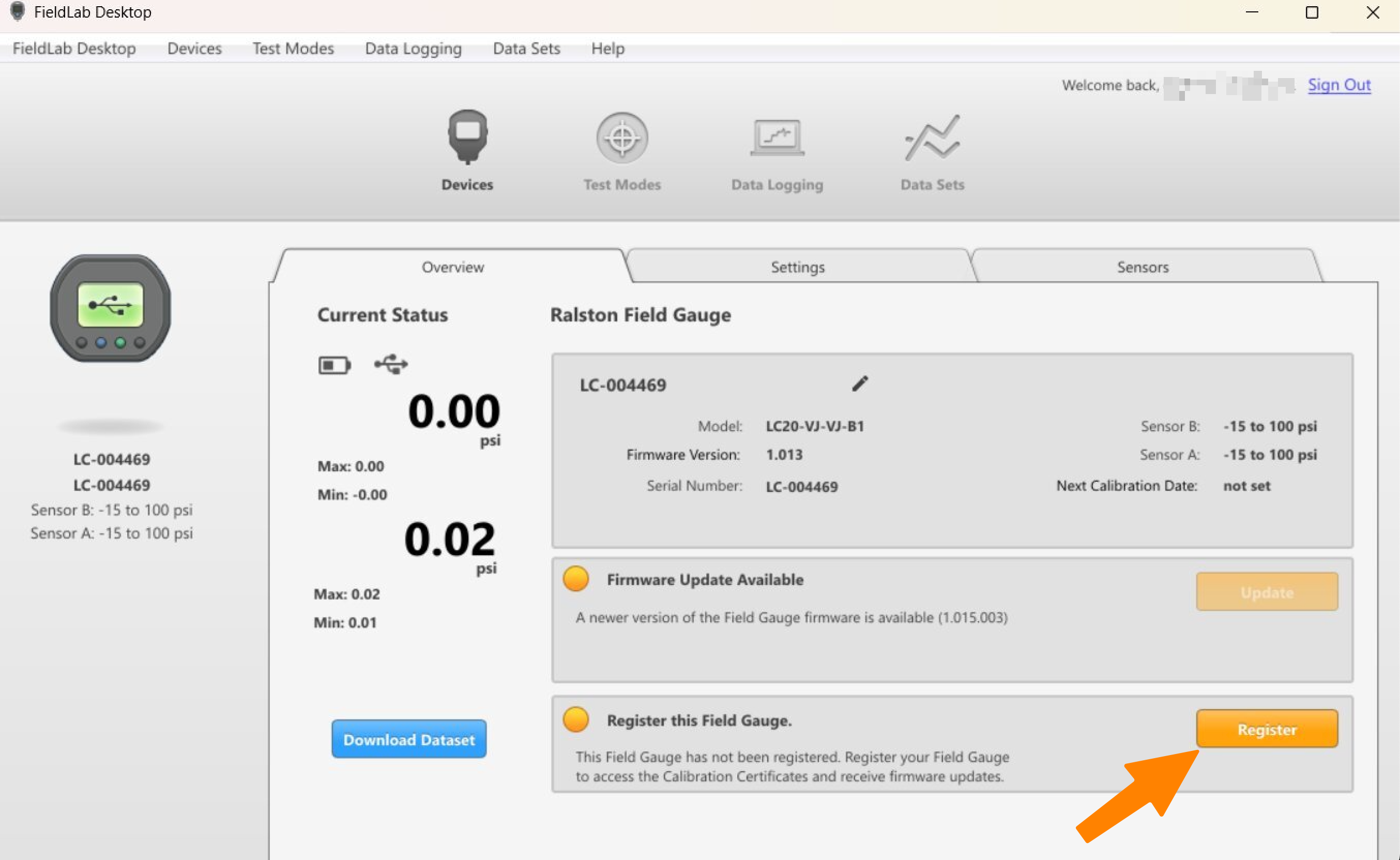
Task: Open the Data Logging menu
Action: tap(413, 49)
